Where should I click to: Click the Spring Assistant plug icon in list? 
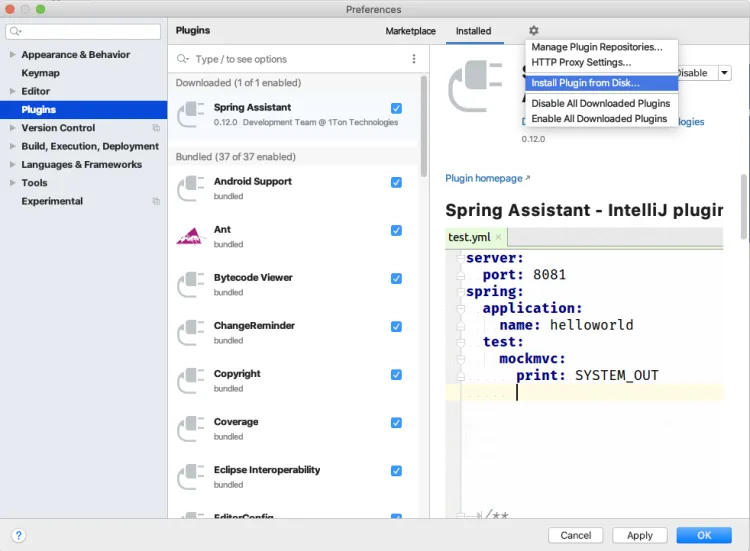click(190, 115)
